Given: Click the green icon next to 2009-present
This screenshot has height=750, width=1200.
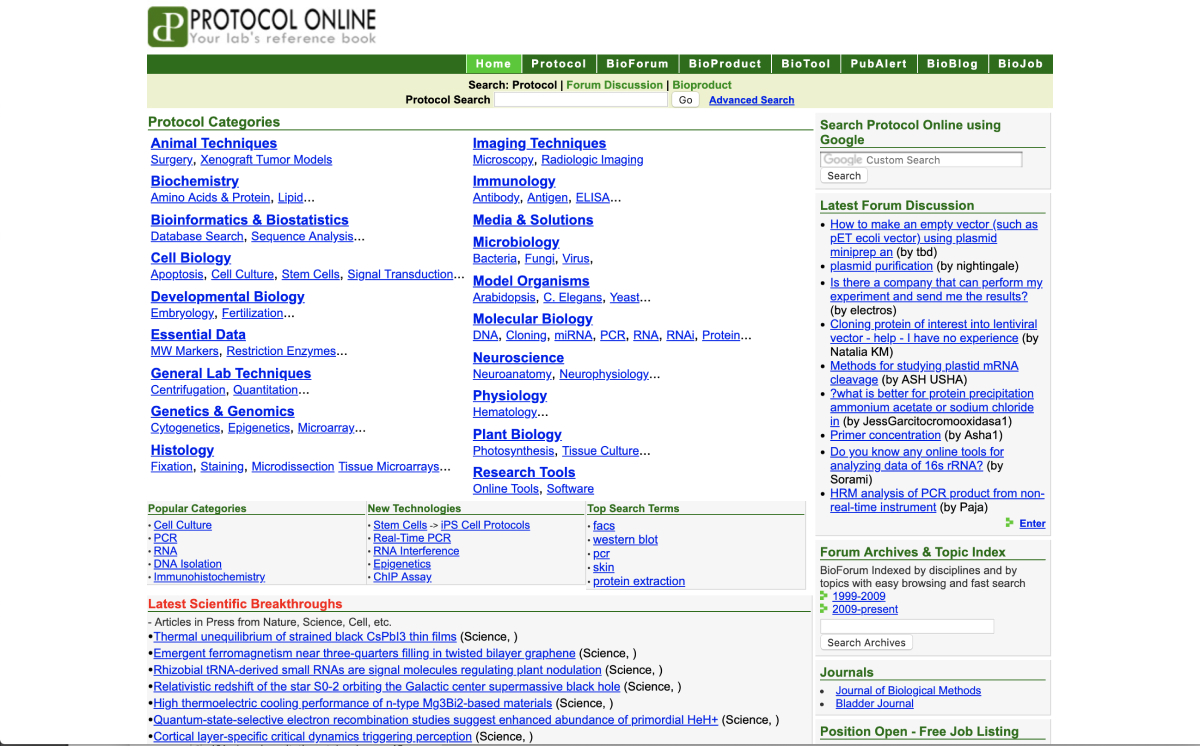Looking at the screenshot, I should point(824,609).
